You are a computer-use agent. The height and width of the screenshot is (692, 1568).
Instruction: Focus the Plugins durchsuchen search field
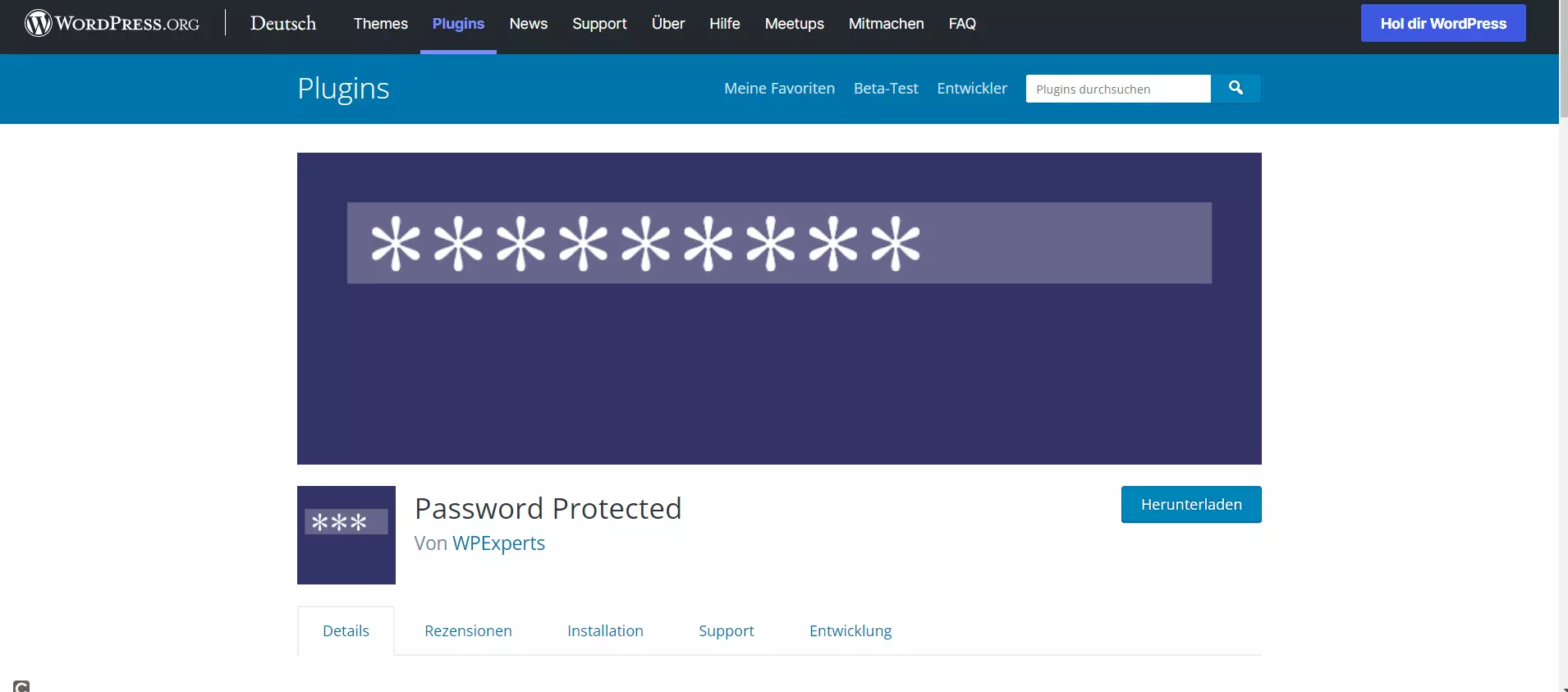coord(1117,89)
